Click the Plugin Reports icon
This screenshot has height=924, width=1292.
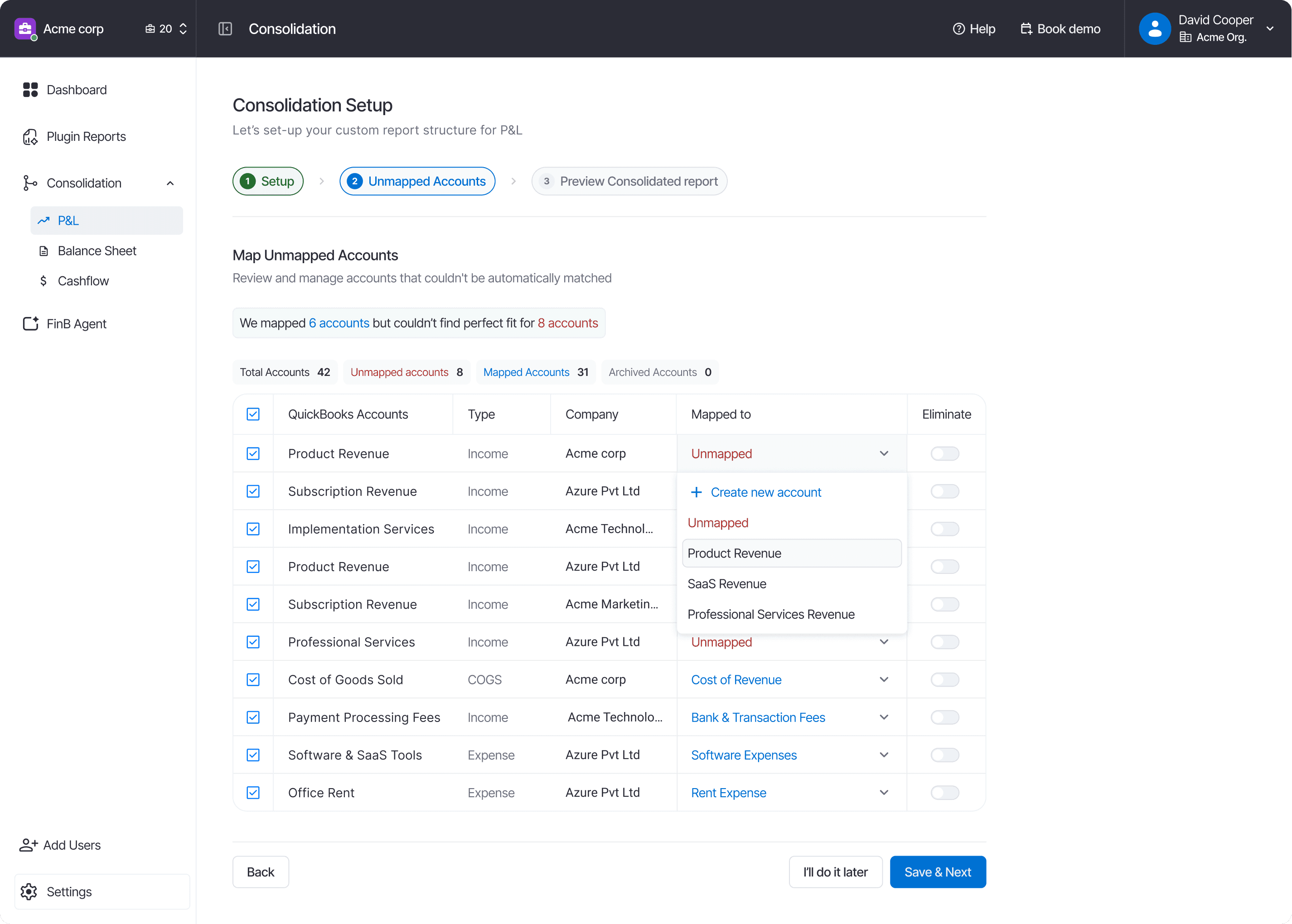tap(30, 136)
